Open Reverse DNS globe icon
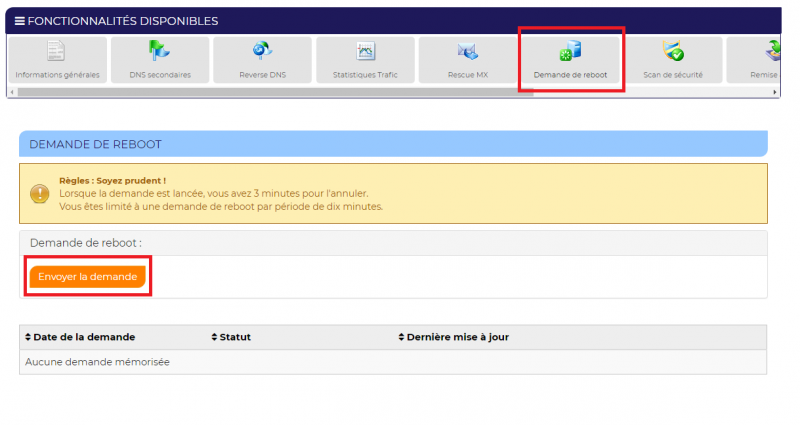This screenshot has width=800, height=425. (263, 51)
